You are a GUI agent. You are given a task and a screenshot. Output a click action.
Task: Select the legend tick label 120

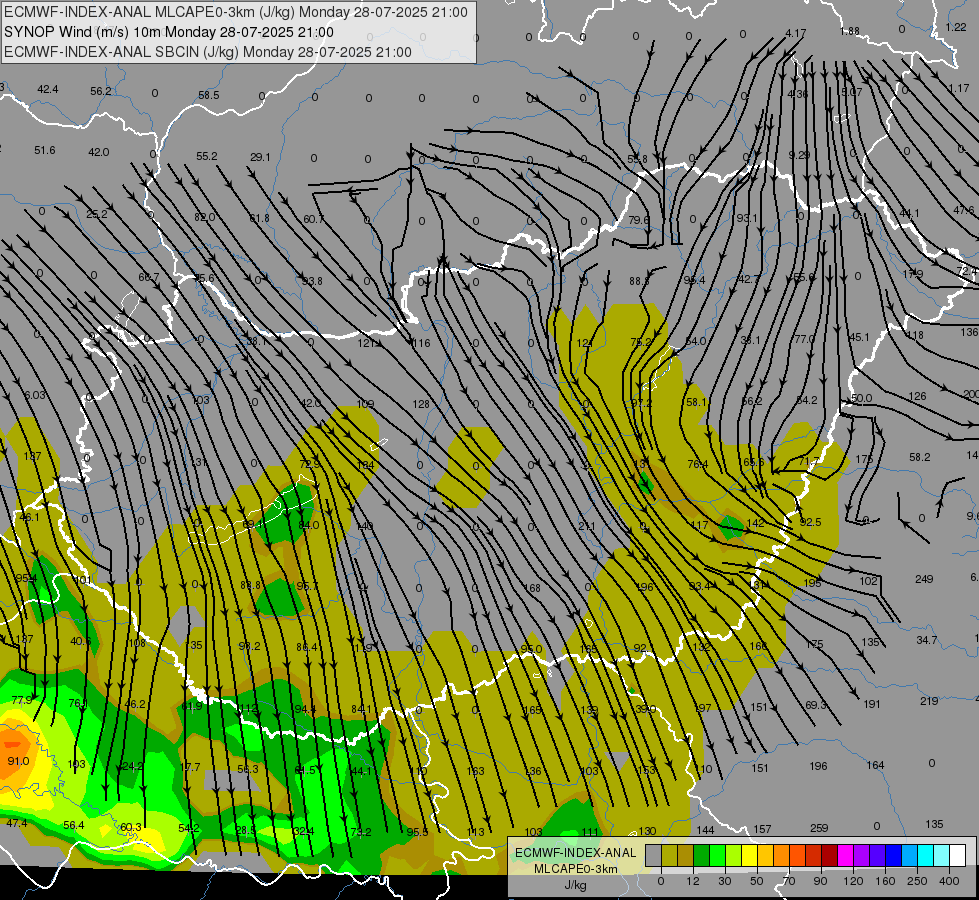tap(853, 881)
